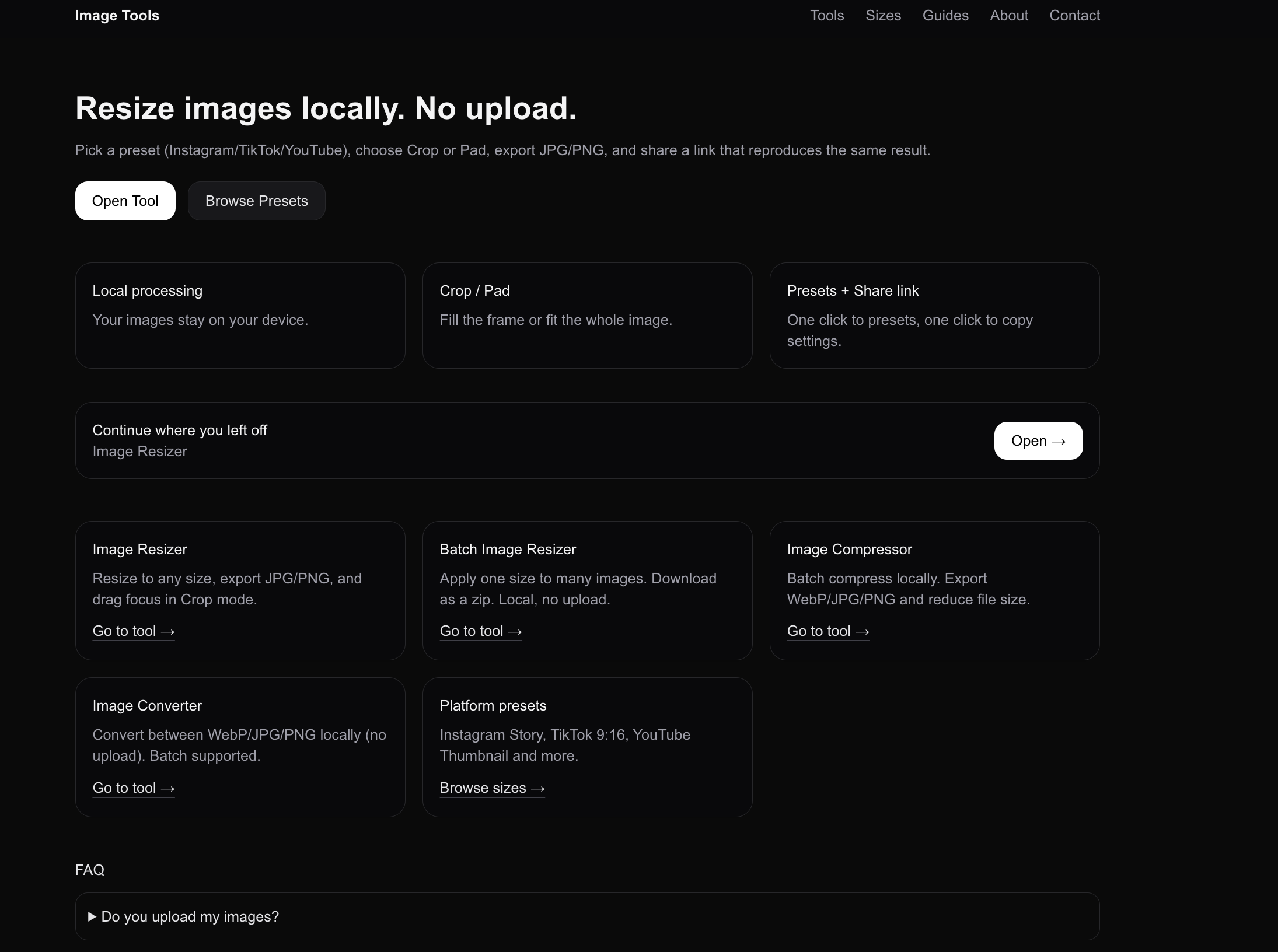Image resolution: width=1278 pixels, height=952 pixels.
Task: Open the Guides page
Action: click(x=945, y=16)
